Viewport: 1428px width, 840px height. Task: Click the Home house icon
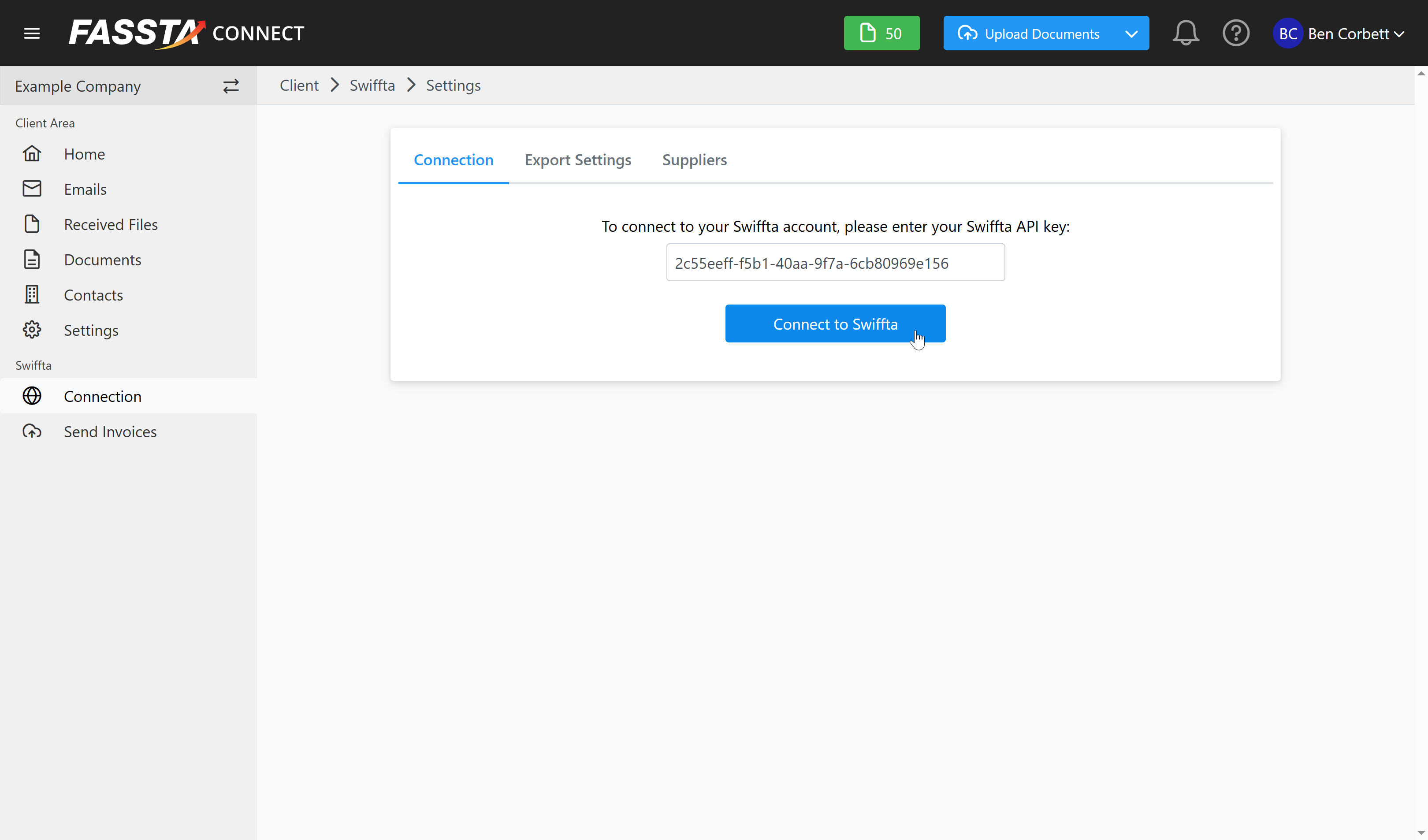click(32, 154)
